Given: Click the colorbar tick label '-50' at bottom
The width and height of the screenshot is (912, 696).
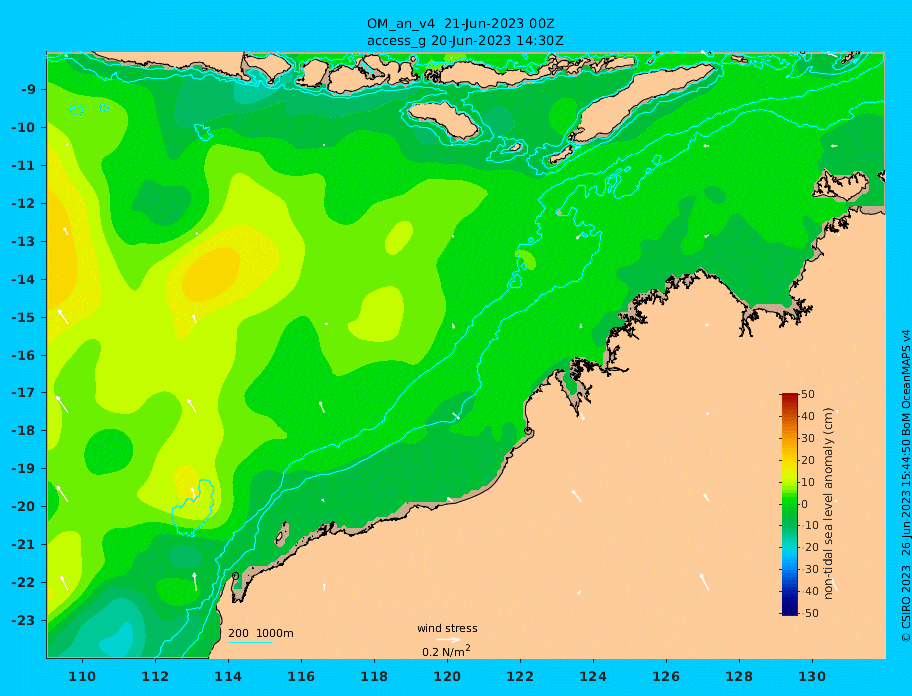Looking at the screenshot, I should coord(808,613).
